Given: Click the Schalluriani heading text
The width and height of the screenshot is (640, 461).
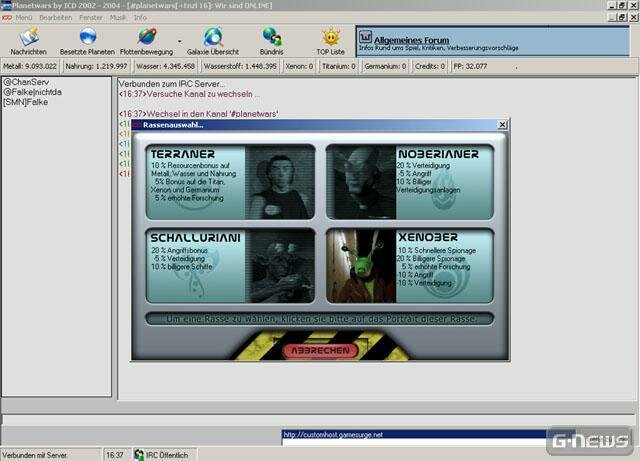Looking at the screenshot, I should [196, 238].
